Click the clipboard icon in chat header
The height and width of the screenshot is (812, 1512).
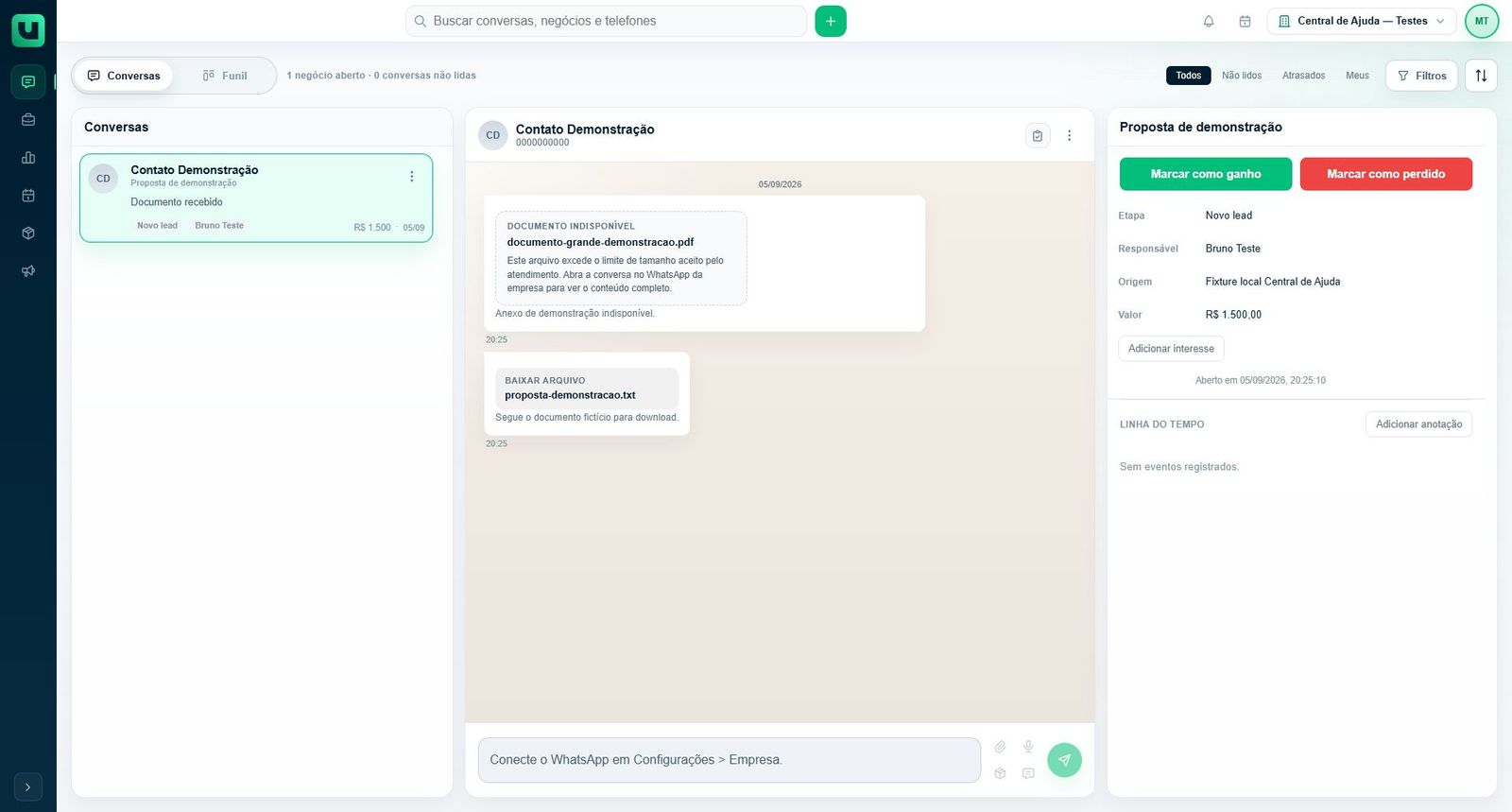click(x=1038, y=135)
